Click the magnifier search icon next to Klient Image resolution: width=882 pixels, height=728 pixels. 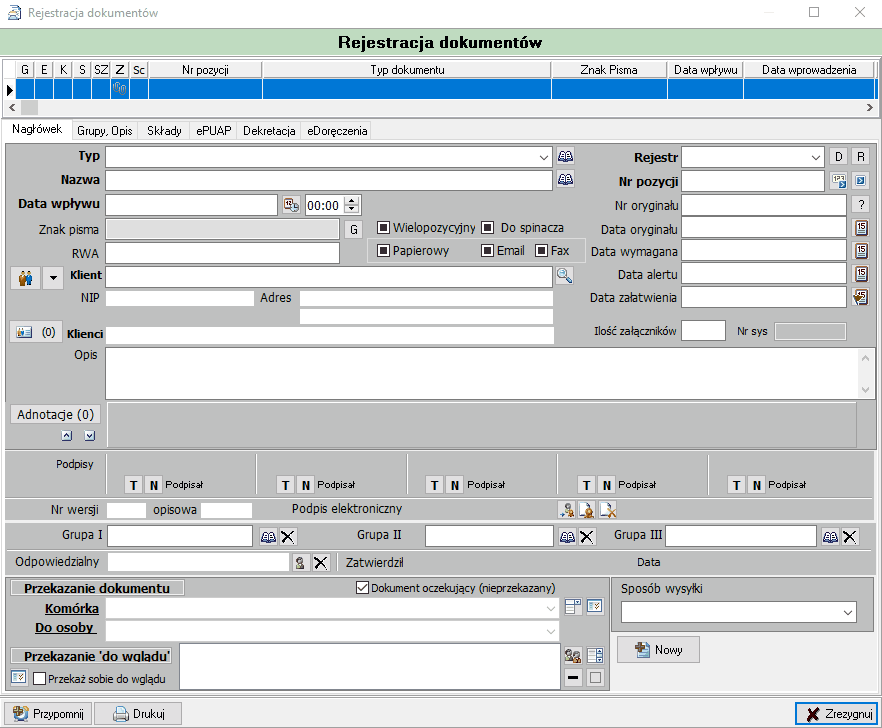564,276
